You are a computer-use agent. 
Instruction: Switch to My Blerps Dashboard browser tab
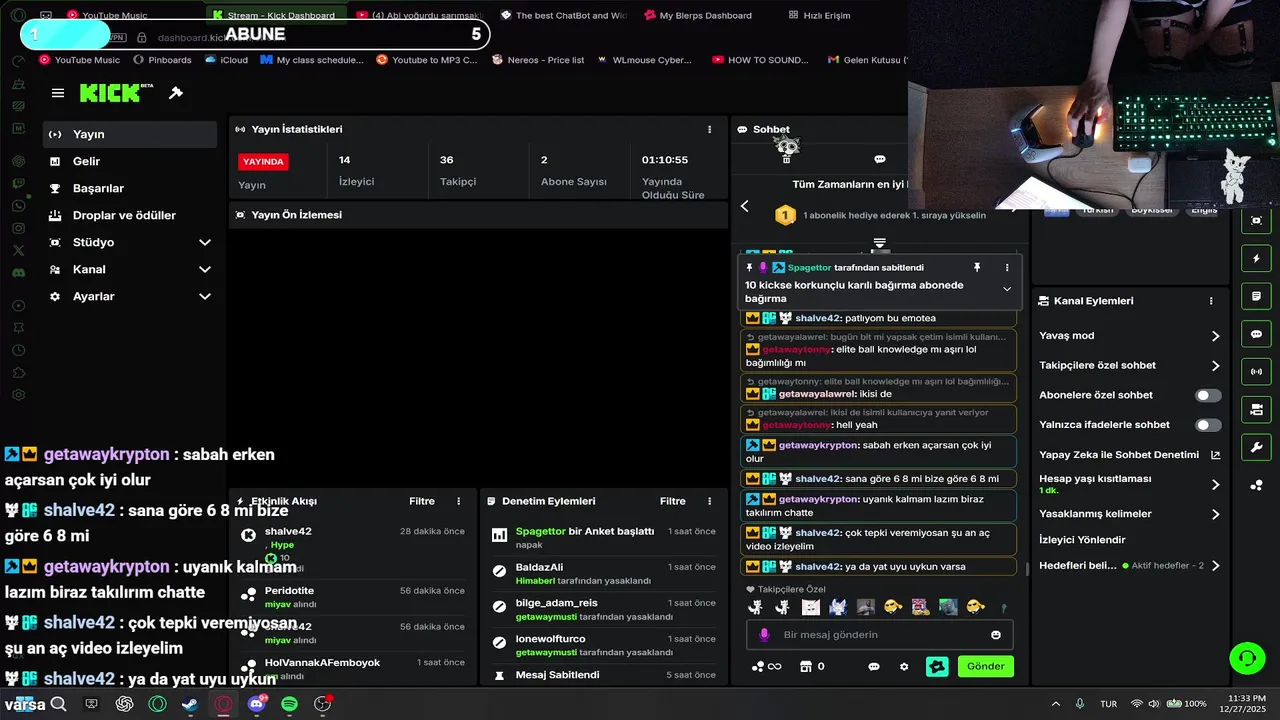click(697, 15)
